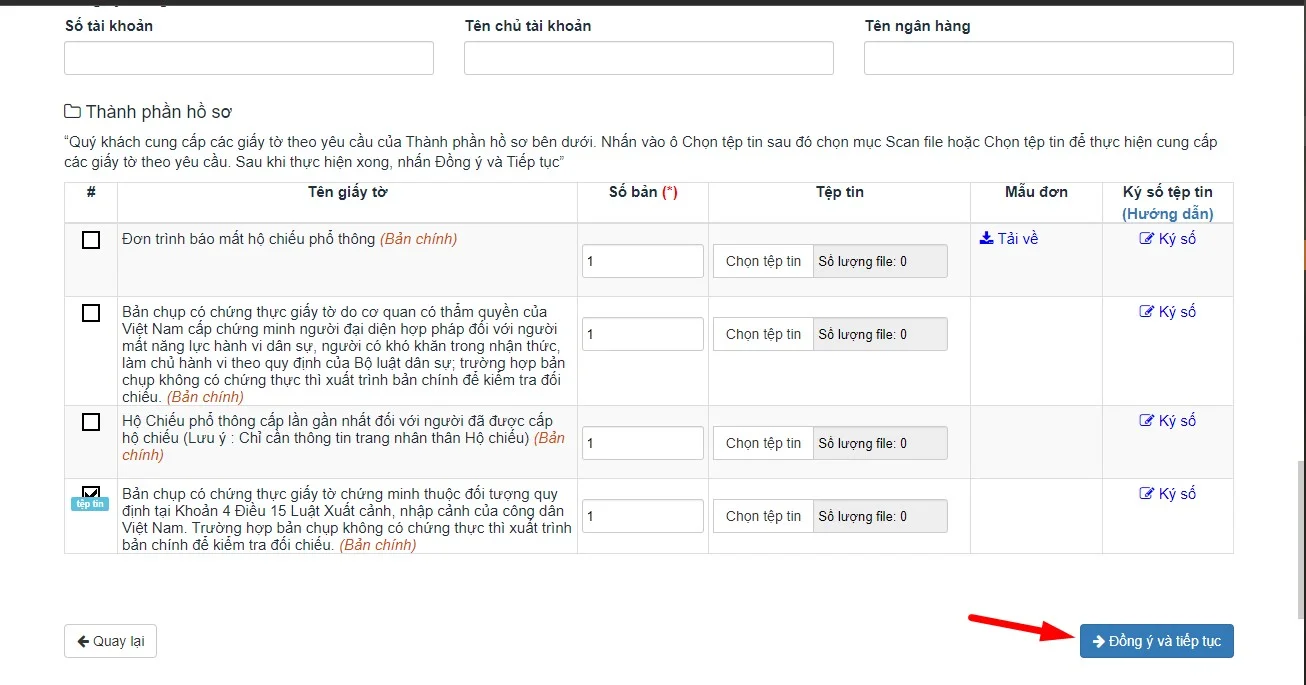Screen dimensions: 1306x685
Task: Open the Hướng dẫn link
Action: tap(1167, 213)
